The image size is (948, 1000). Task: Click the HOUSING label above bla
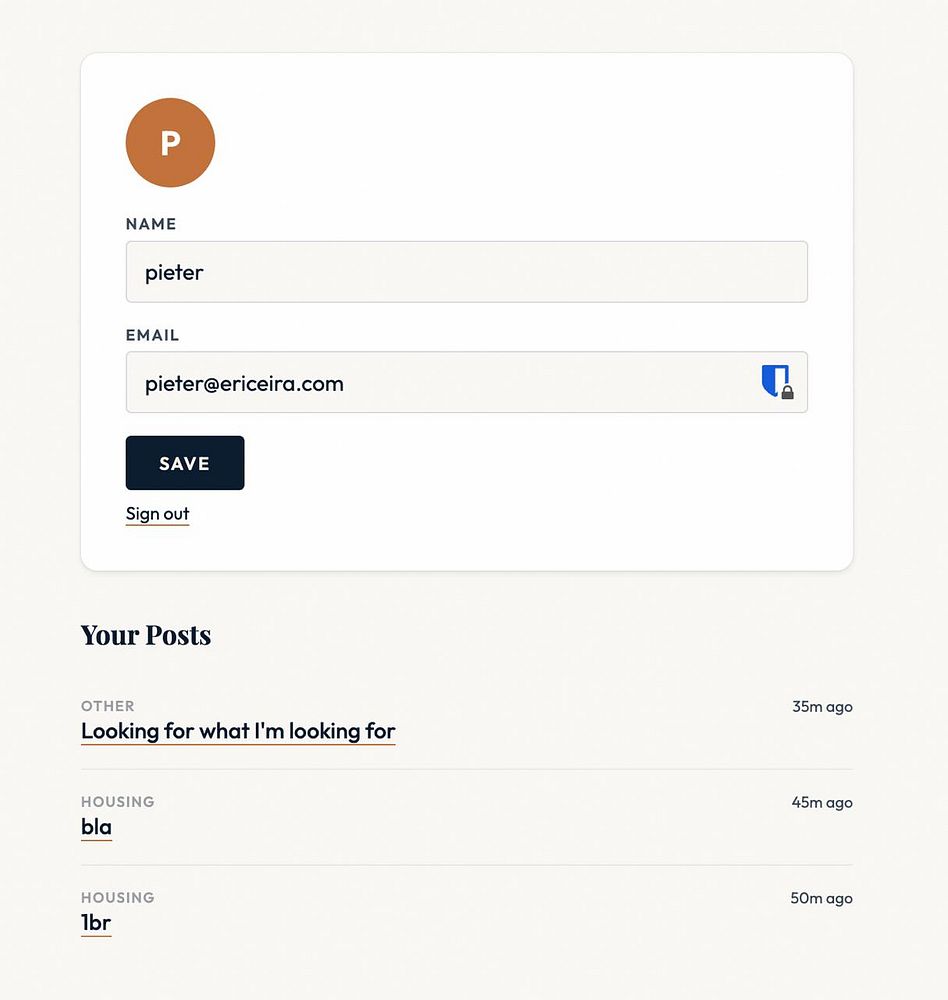coord(118,802)
